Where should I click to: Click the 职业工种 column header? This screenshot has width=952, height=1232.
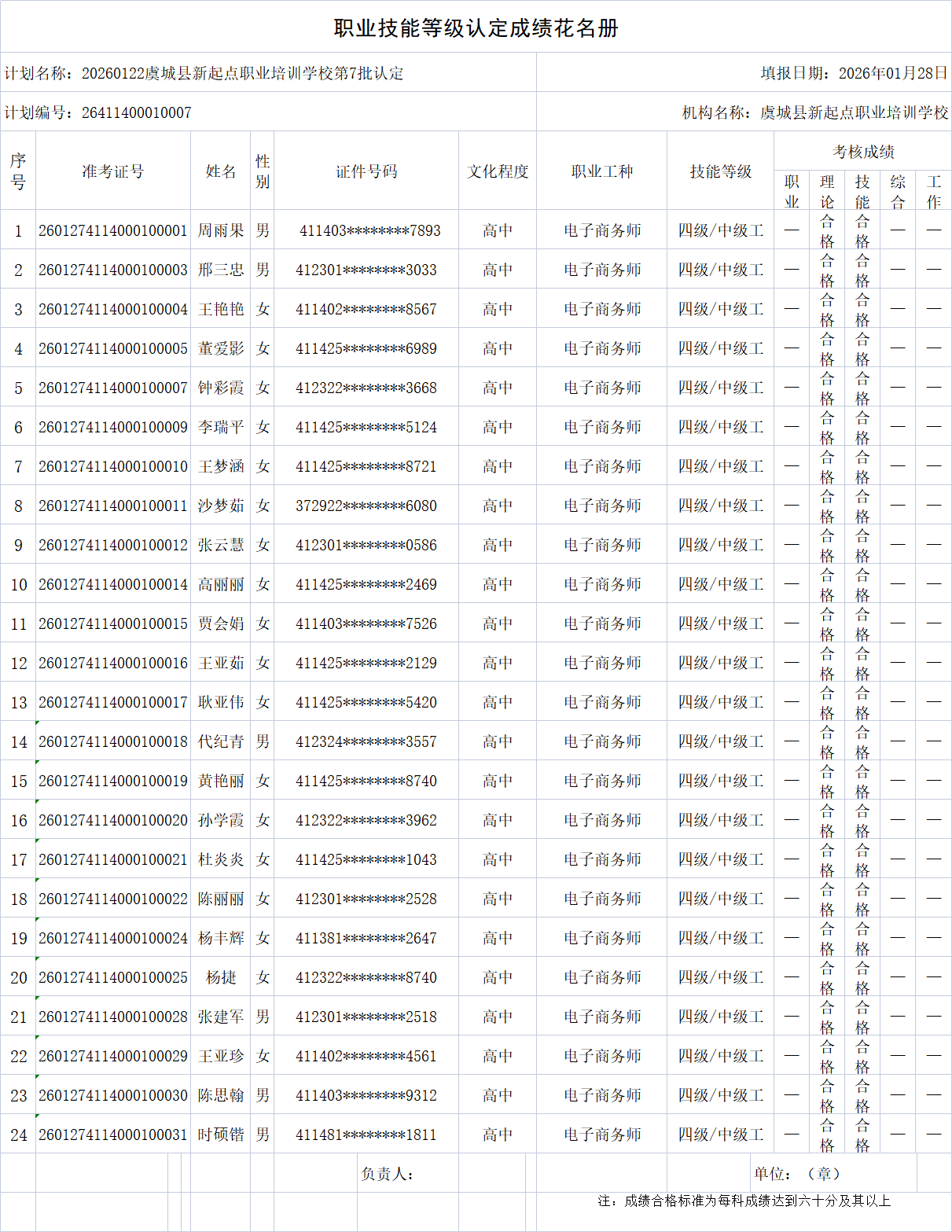click(601, 170)
